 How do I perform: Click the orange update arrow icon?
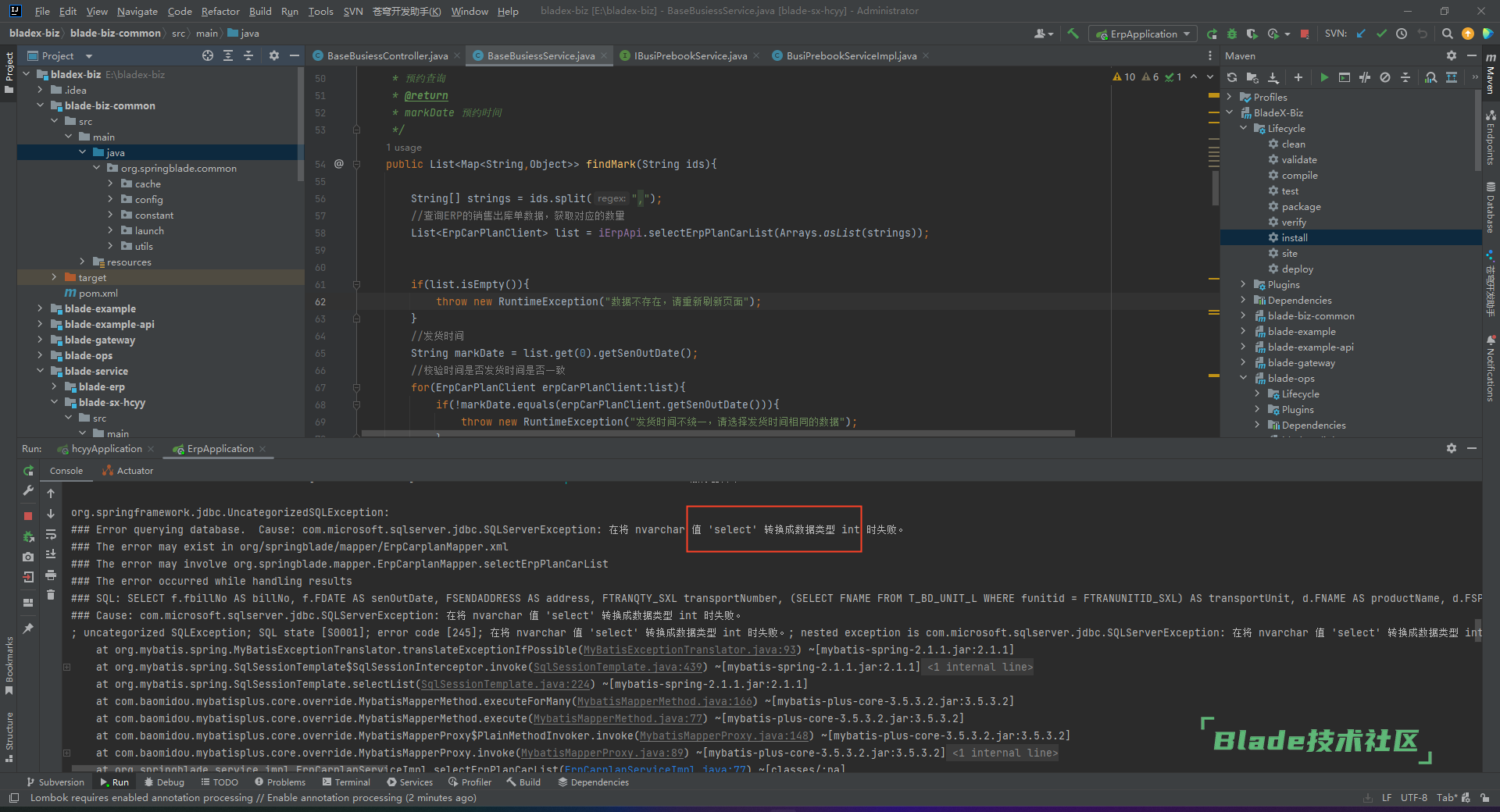coord(1467,34)
